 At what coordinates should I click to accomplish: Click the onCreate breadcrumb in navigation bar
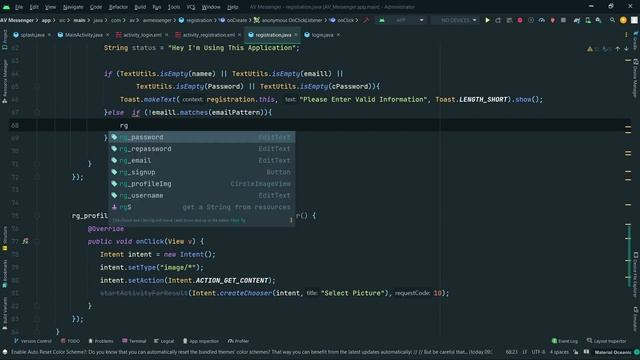[x=233, y=20]
